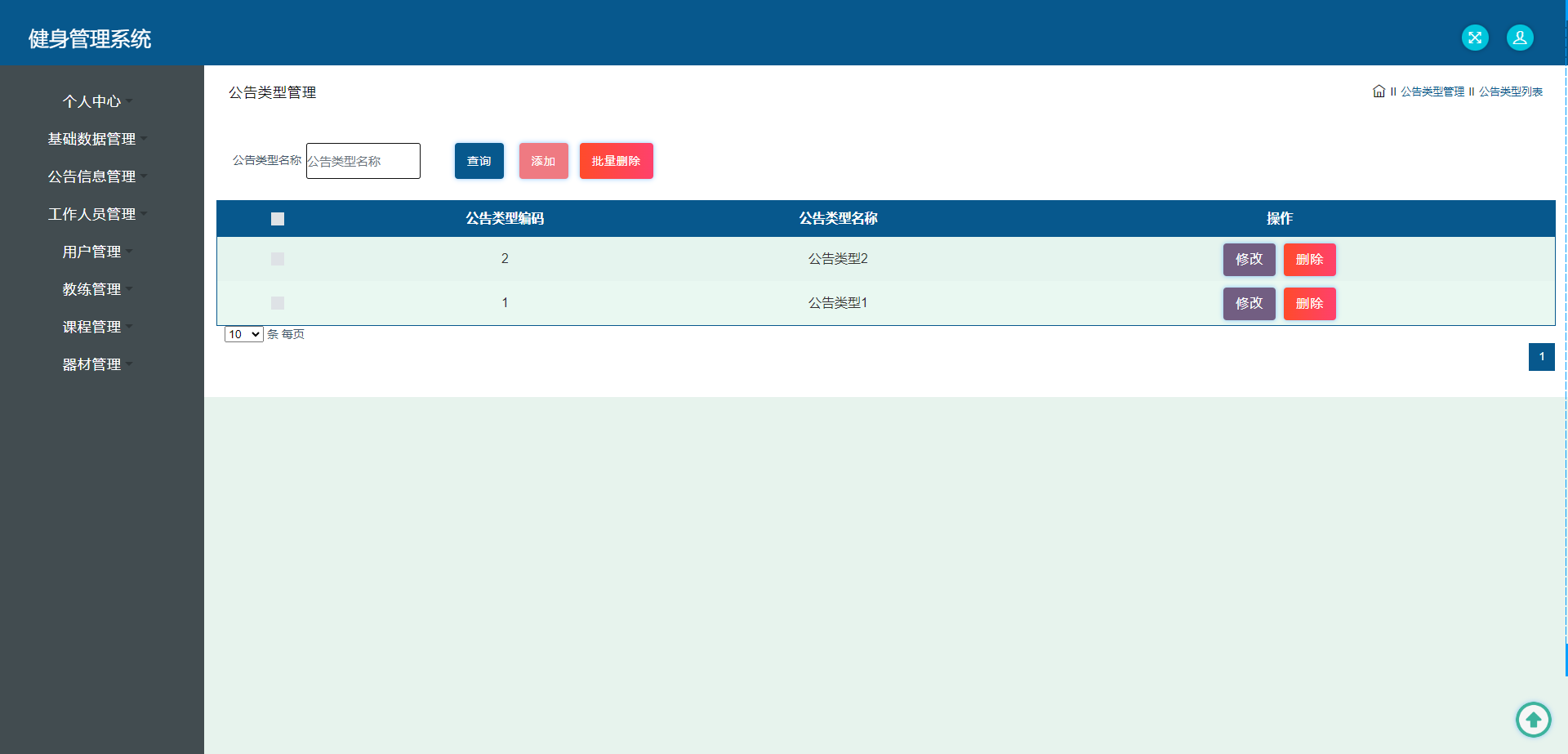1568x754 pixels.
Task: Click the 公告类型2 name cell
Action: point(838,259)
